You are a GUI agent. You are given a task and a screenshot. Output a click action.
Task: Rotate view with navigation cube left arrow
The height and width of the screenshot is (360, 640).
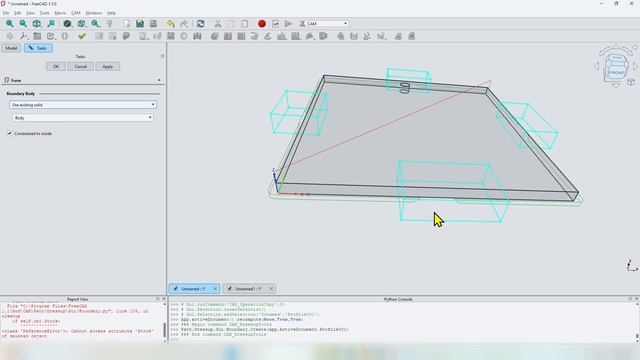[x=597, y=66]
